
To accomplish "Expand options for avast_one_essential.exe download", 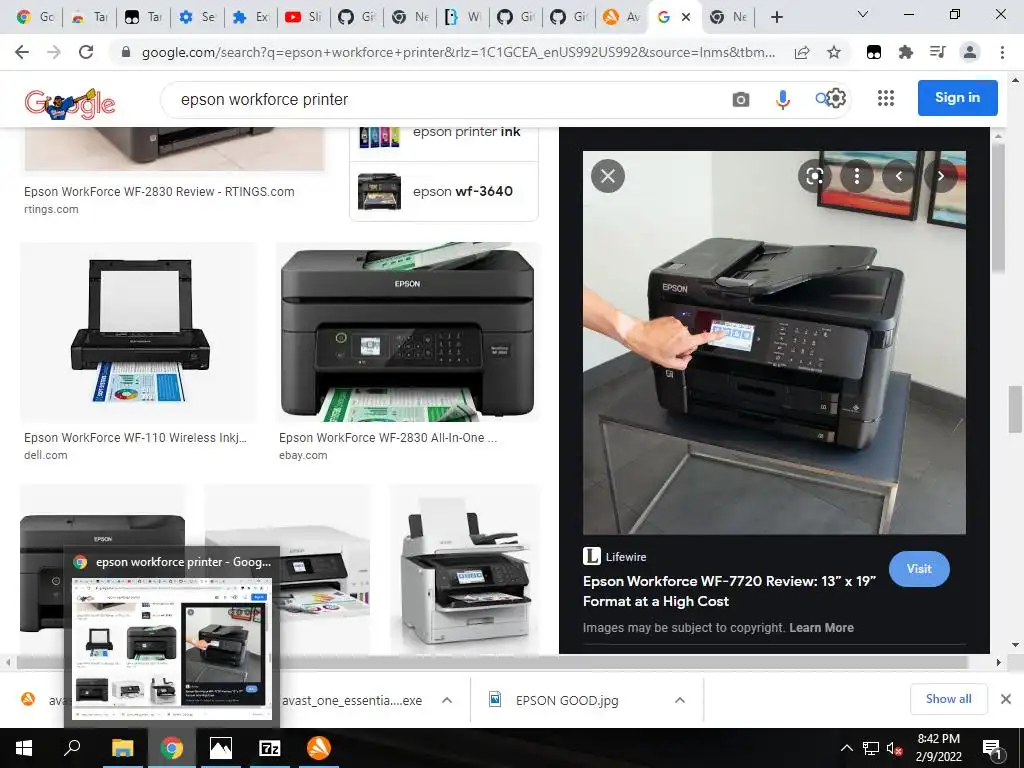I will pyautogui.click(x=447, y=700).
